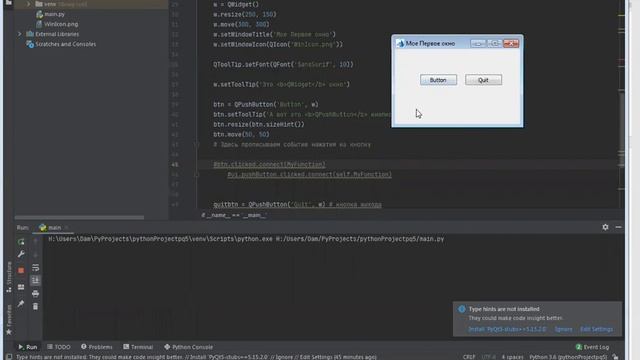Stop the running process red square
This screenshot has height=360, width=640.
pyautogui.click(x=21, y=270)
